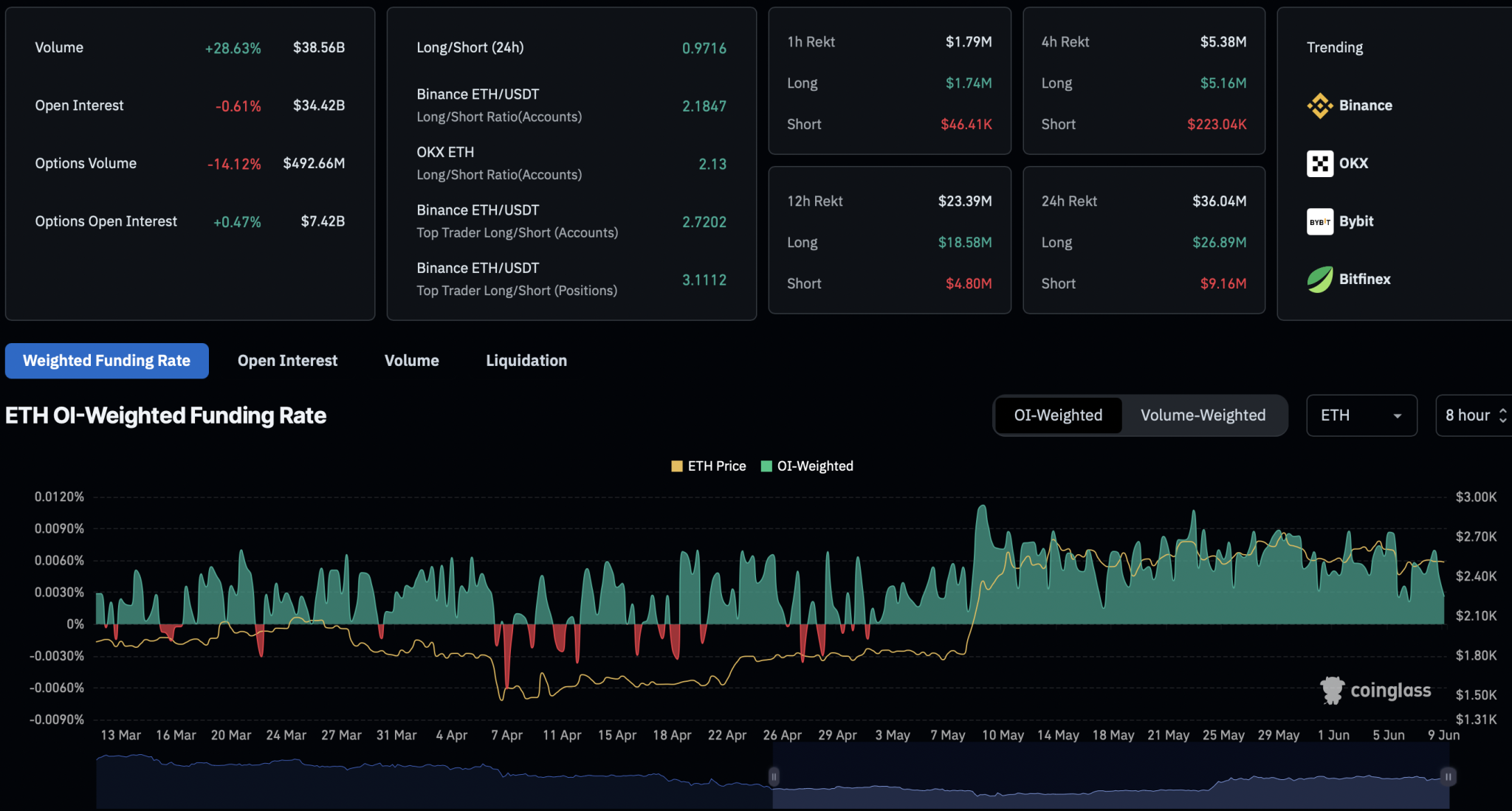Click the Bybit logo icon
The height and width of the screenshot is (811, 1512).
tap(1319, 221)
